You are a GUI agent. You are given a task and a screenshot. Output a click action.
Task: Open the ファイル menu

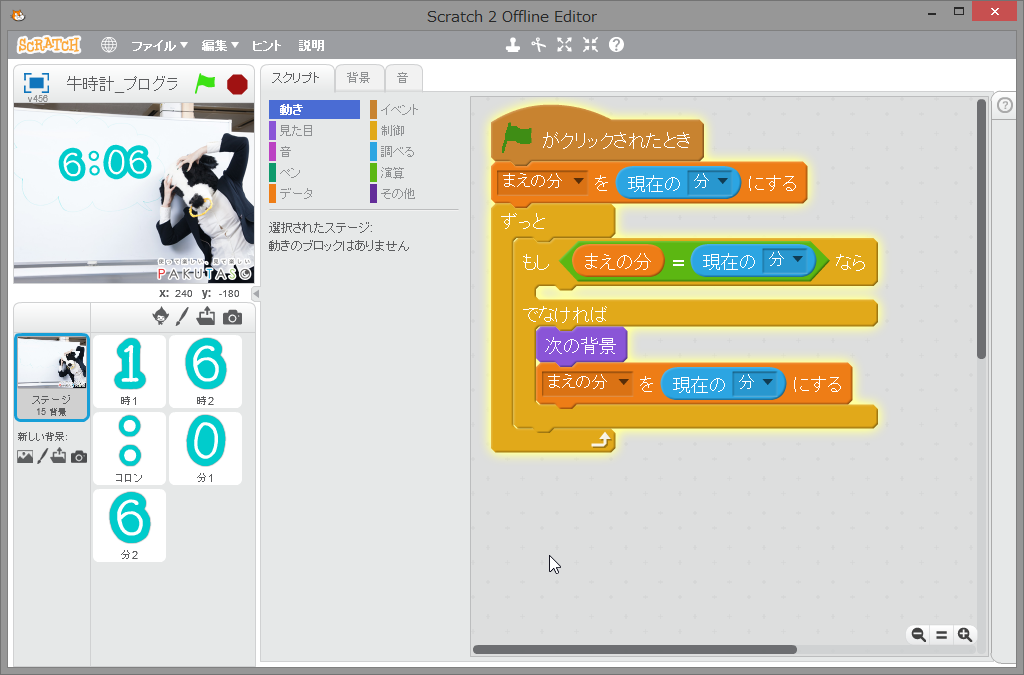click(159, 45)
